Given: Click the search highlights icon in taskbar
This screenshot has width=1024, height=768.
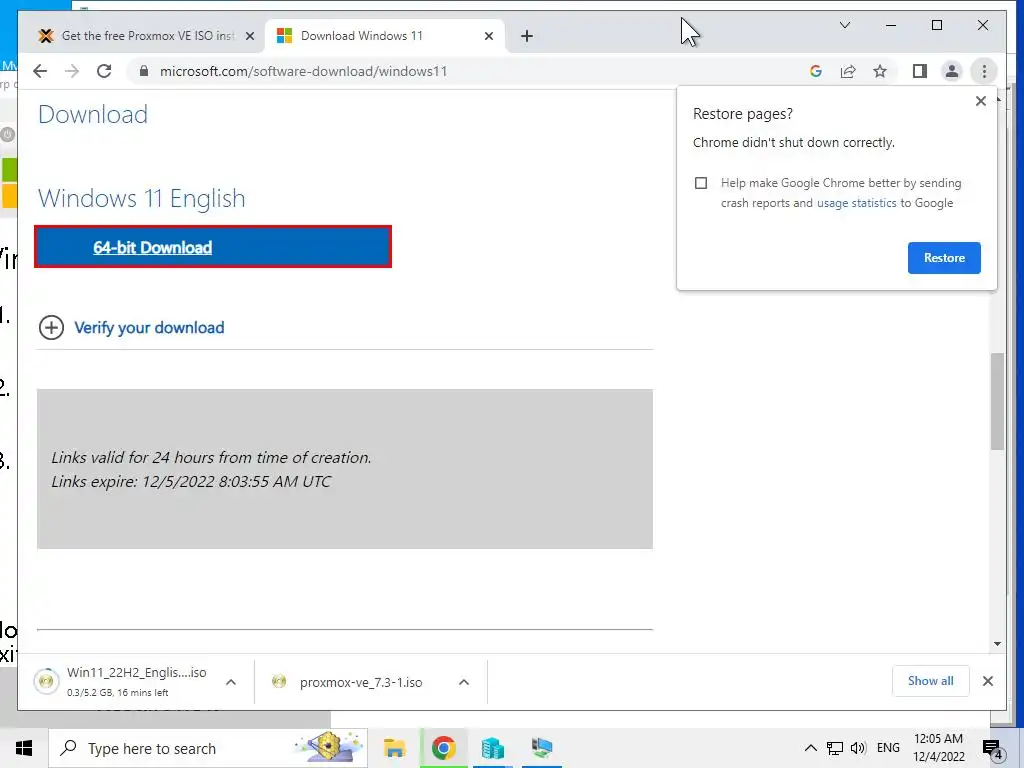Looking at the screenshot, I should [x=329, y=748].
